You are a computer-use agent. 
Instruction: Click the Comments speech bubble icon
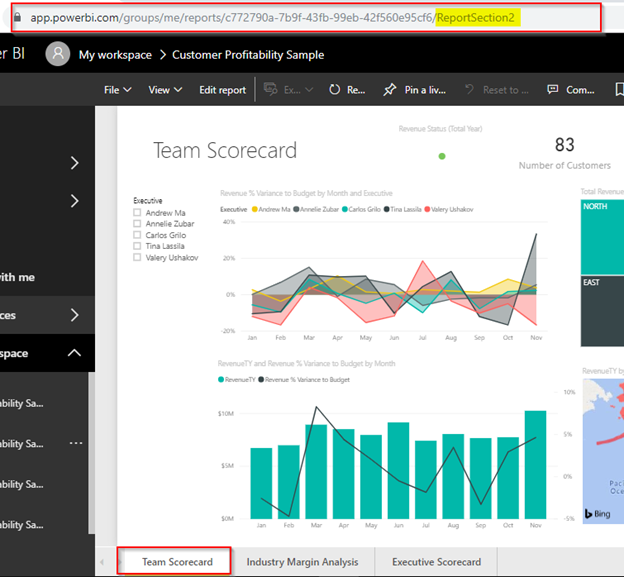[x=552, y=89]
